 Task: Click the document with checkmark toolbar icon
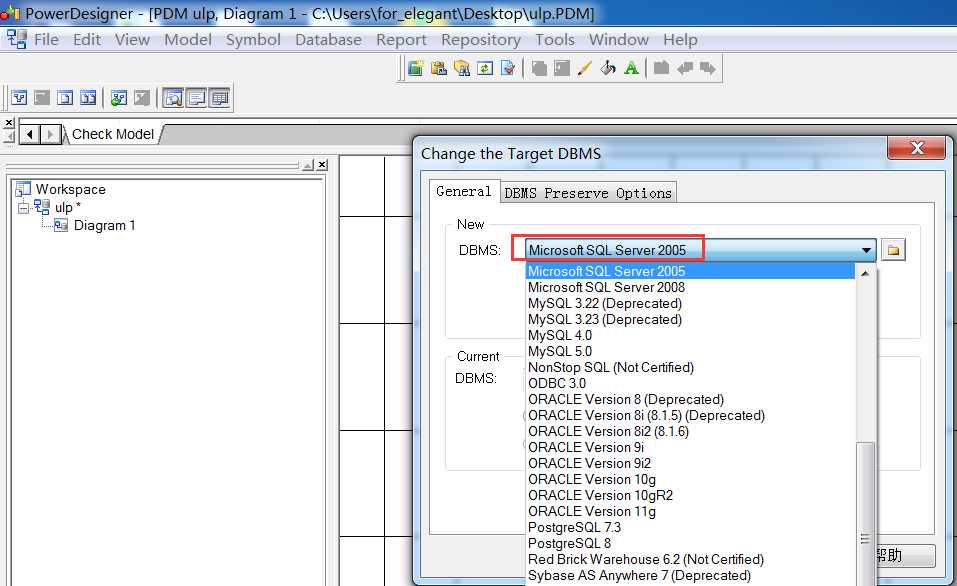[x=508, y=68]
